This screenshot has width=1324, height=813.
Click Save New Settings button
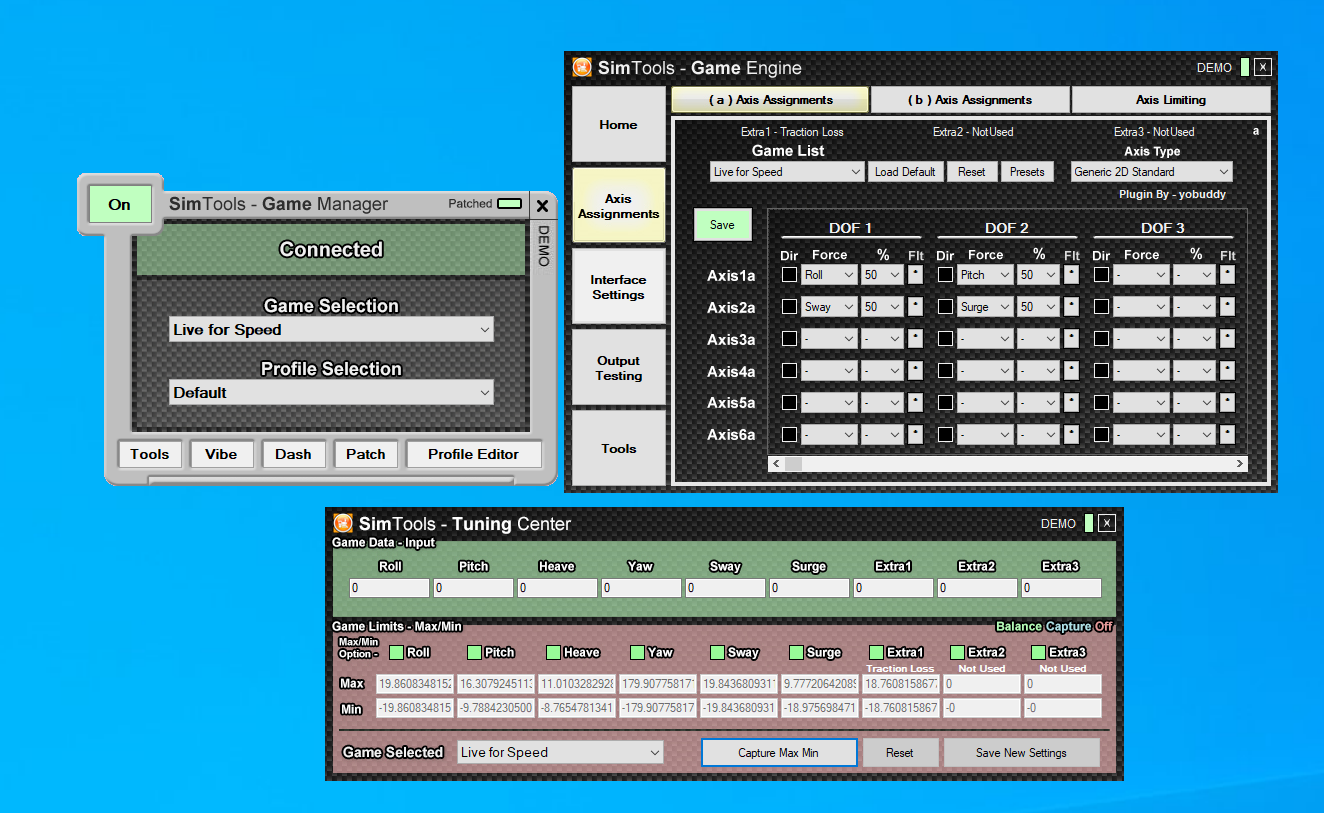tap(1021, 753)
